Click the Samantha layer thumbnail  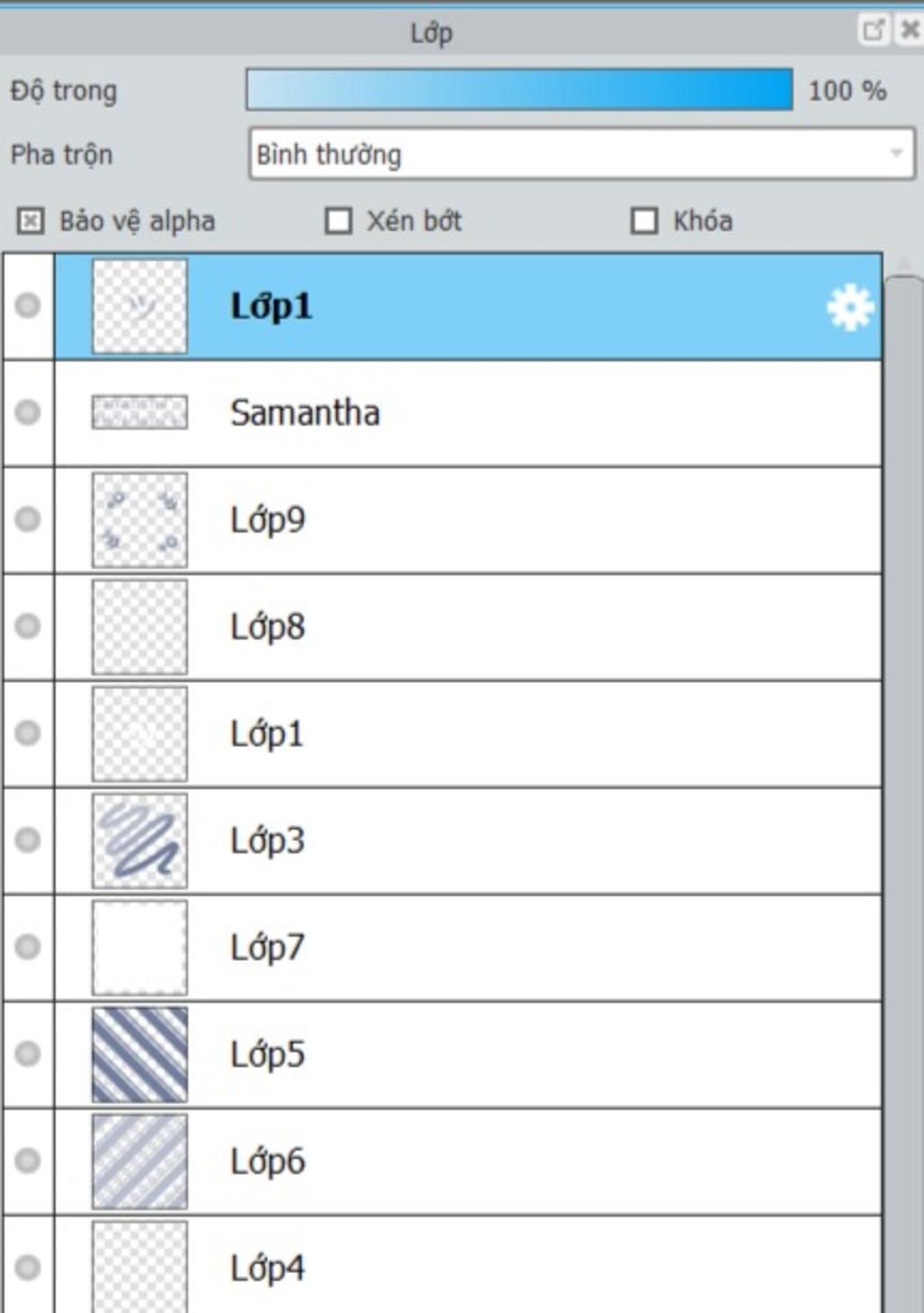(140, 412)
